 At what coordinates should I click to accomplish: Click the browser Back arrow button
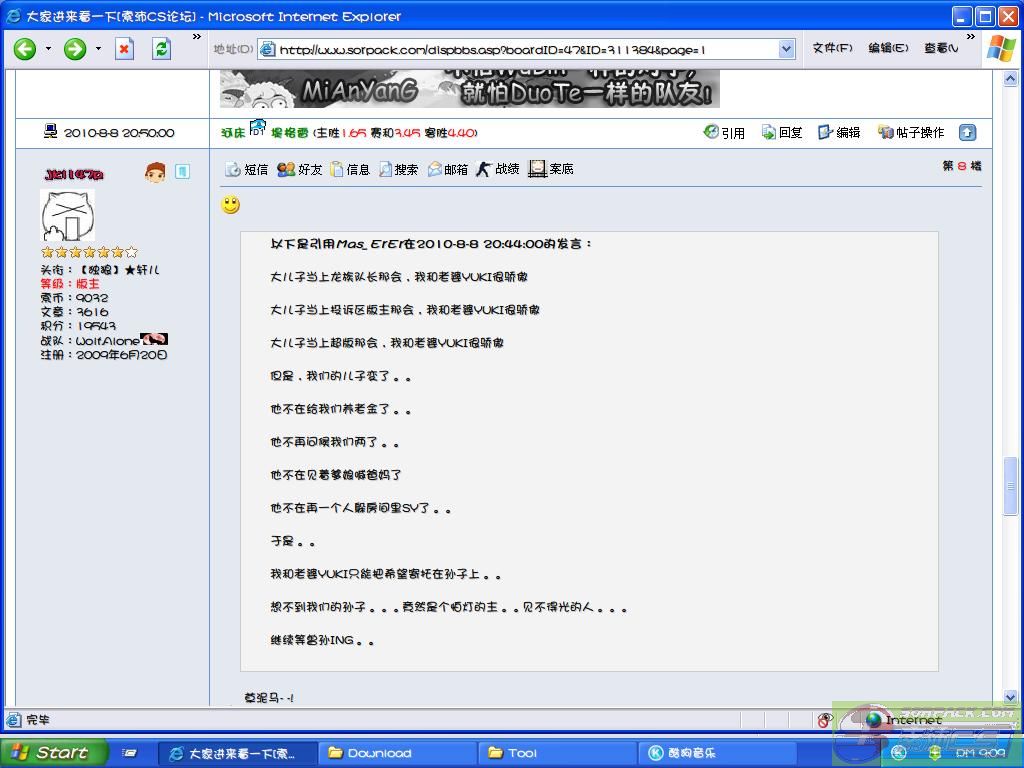tap(25, 49)
